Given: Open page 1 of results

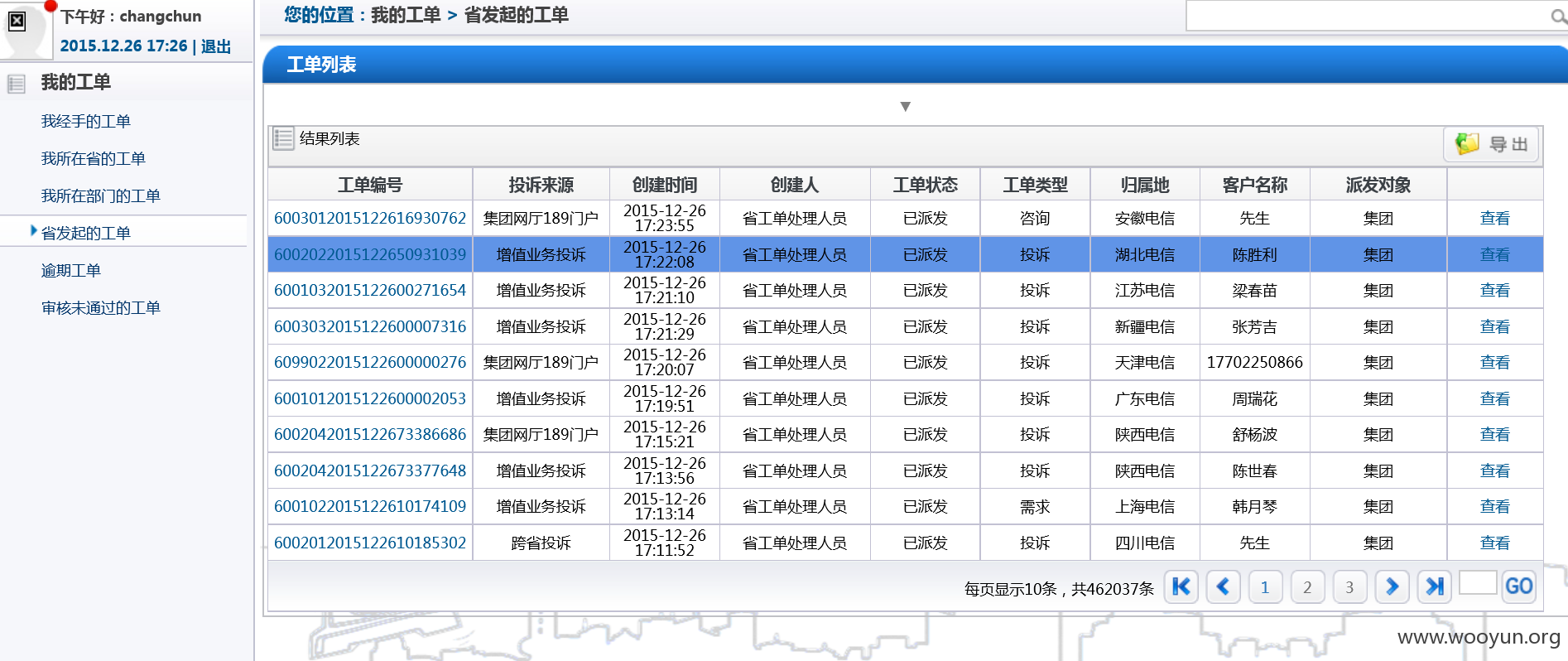Looking at the screenshot, I should click(1266, 587).
